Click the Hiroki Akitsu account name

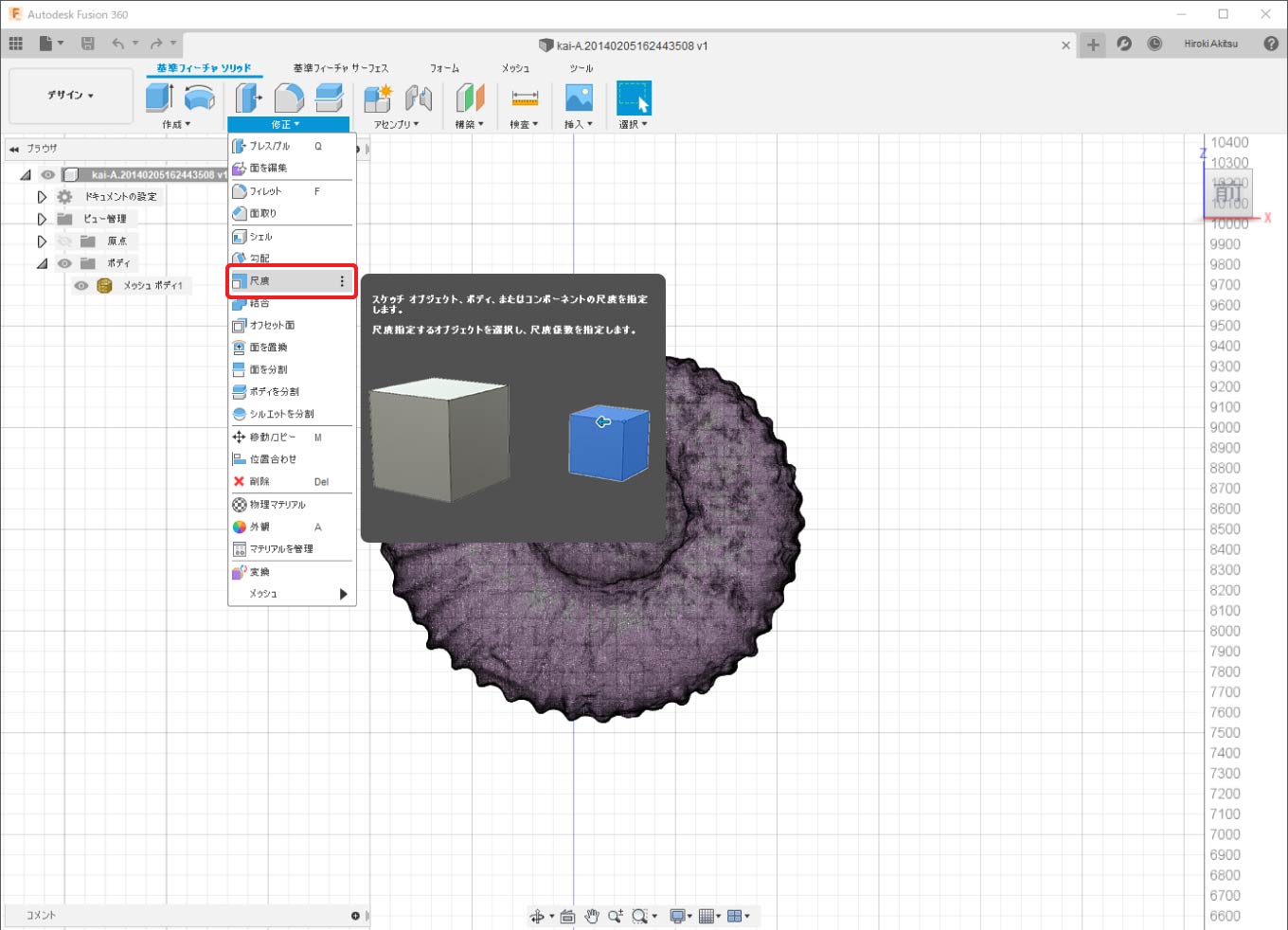pos(1210,44)
